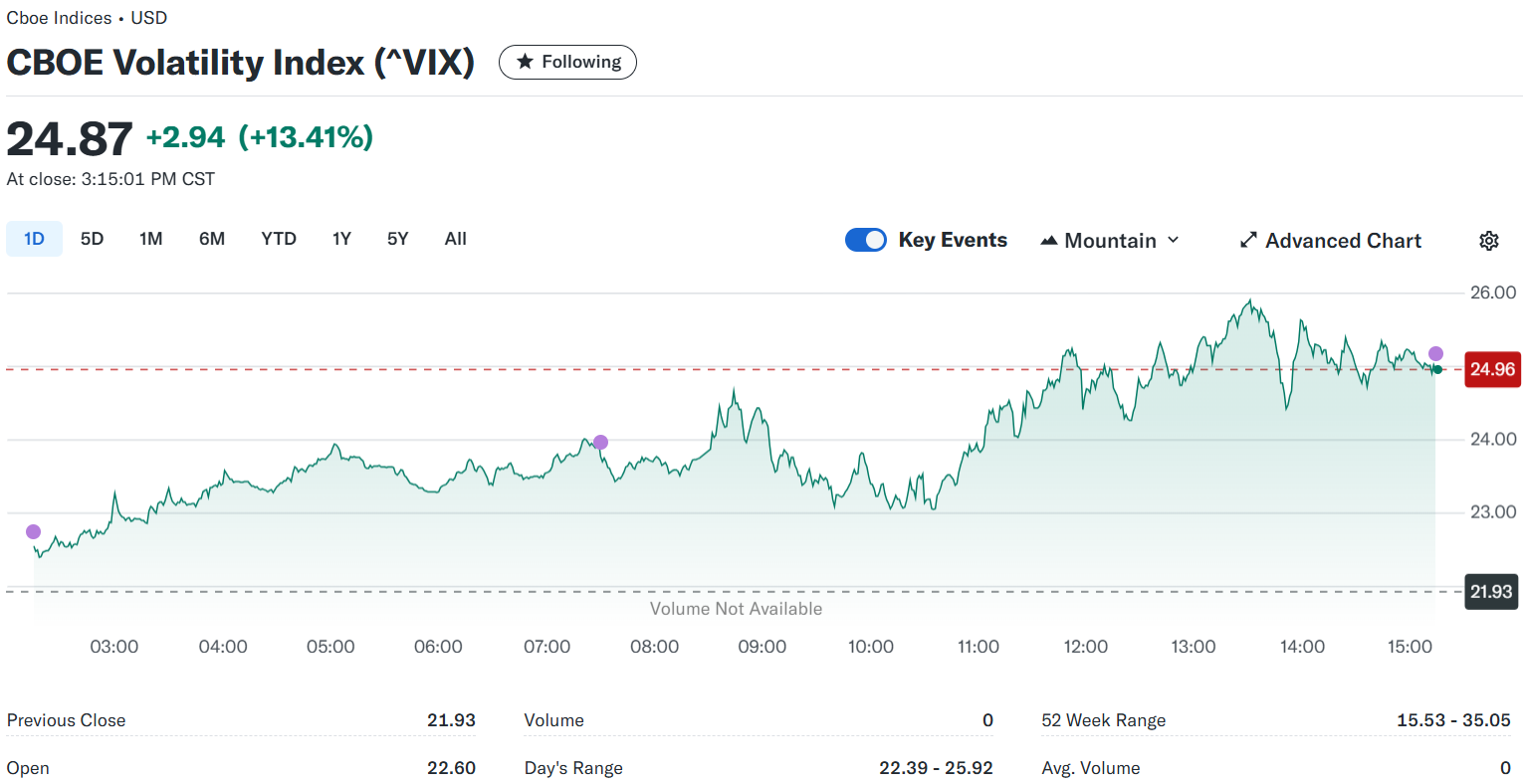
Task: Click the expand arrows icon beside Advanced Chart
Action: pyautogui.click(x=1248, y=240)
